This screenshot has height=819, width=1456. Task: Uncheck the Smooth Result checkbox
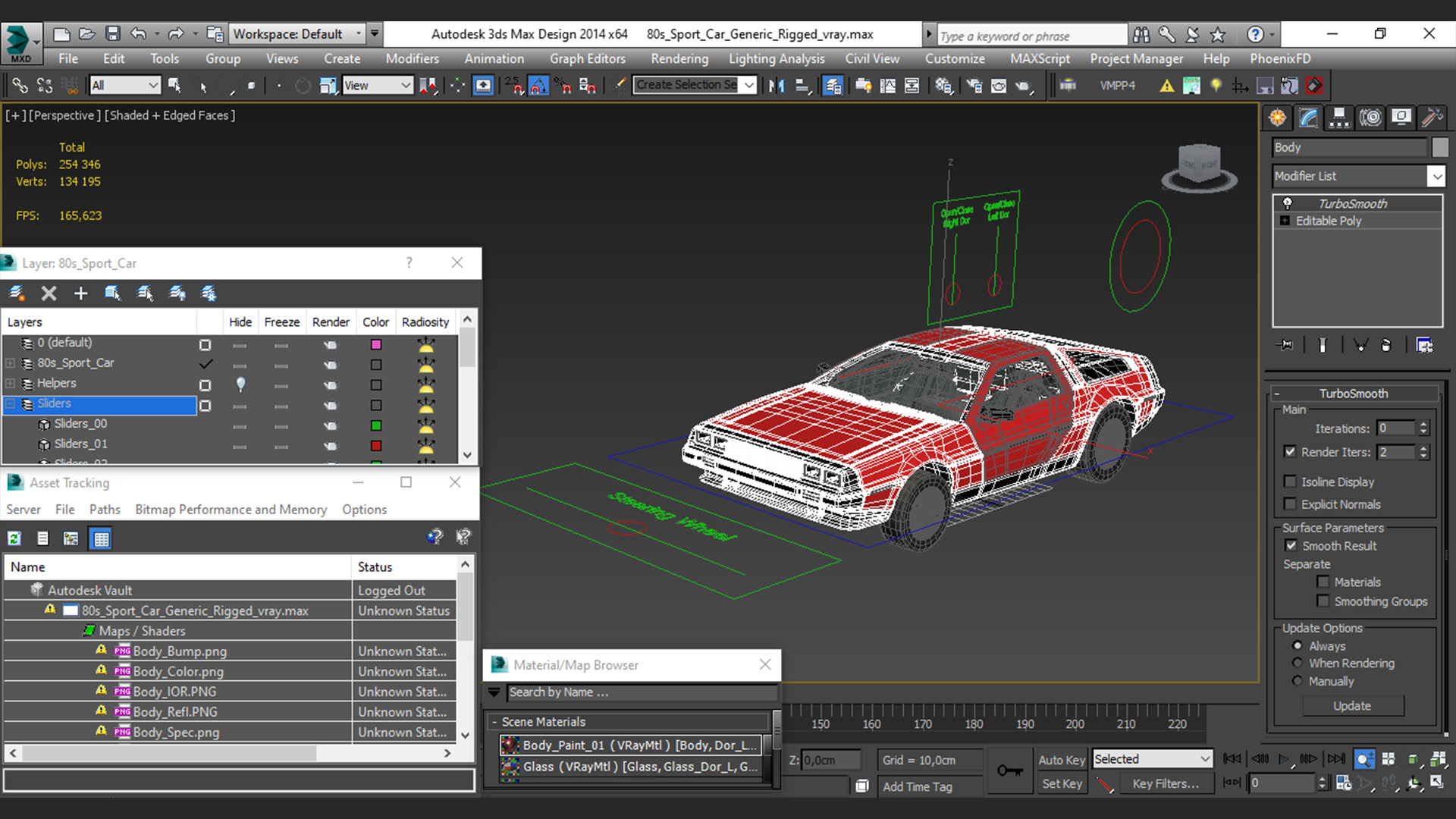[1291, 545]
